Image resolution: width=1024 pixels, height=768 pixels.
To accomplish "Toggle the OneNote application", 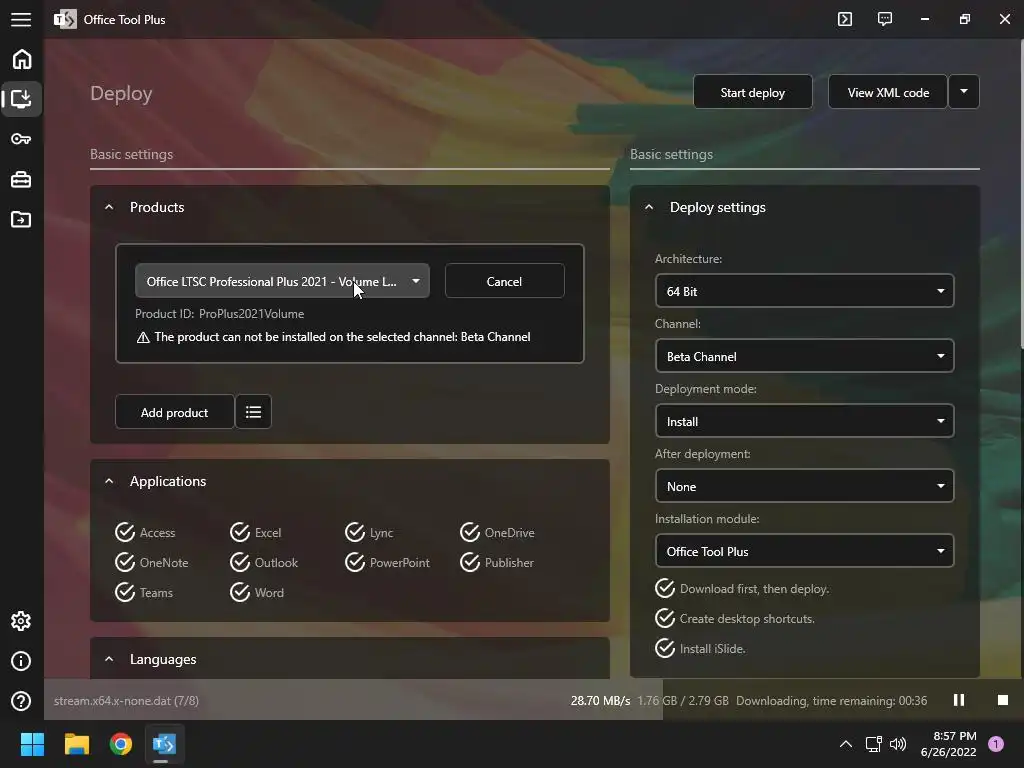I will coord(152,562).
